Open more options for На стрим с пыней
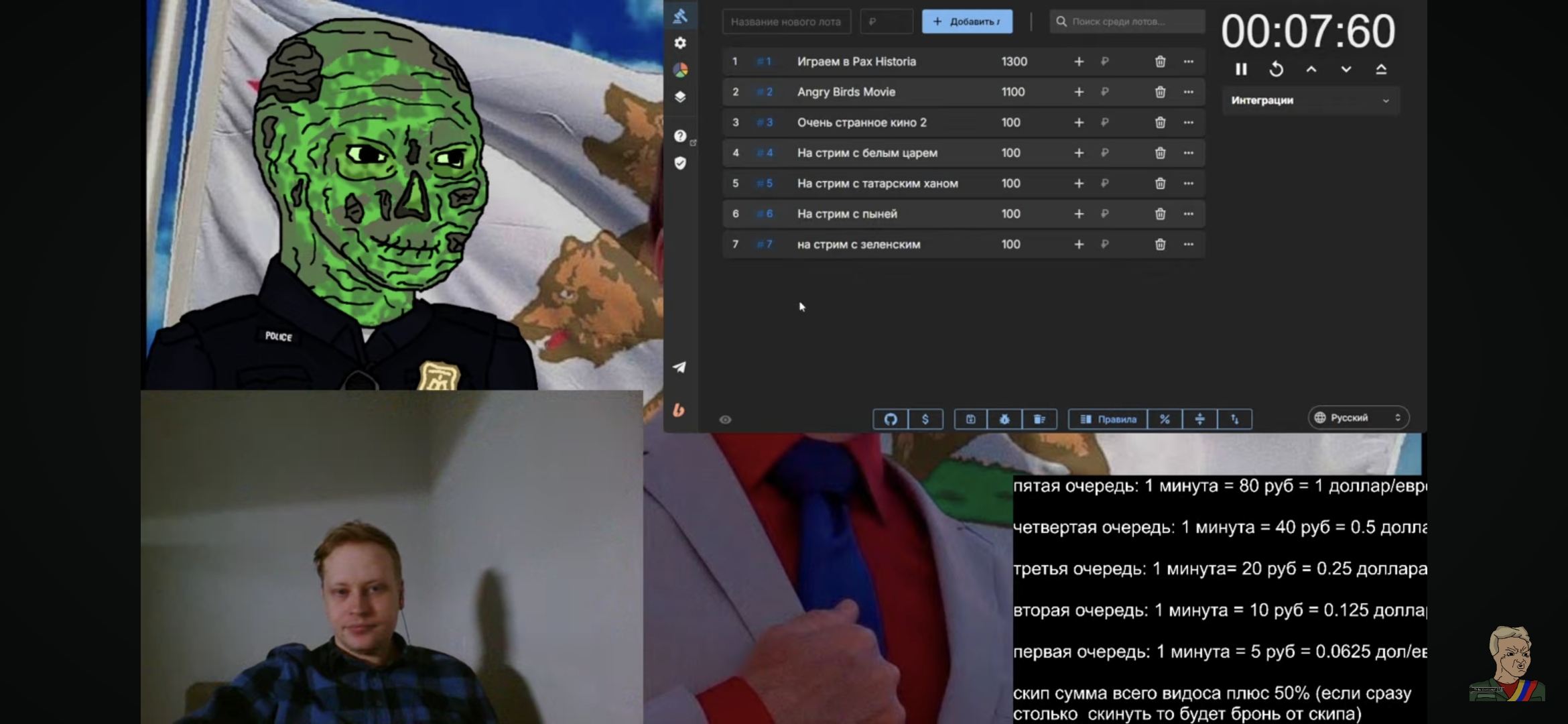Image resolution: width=1568 pixels, height=724 pixels. tap(1188, 214)
